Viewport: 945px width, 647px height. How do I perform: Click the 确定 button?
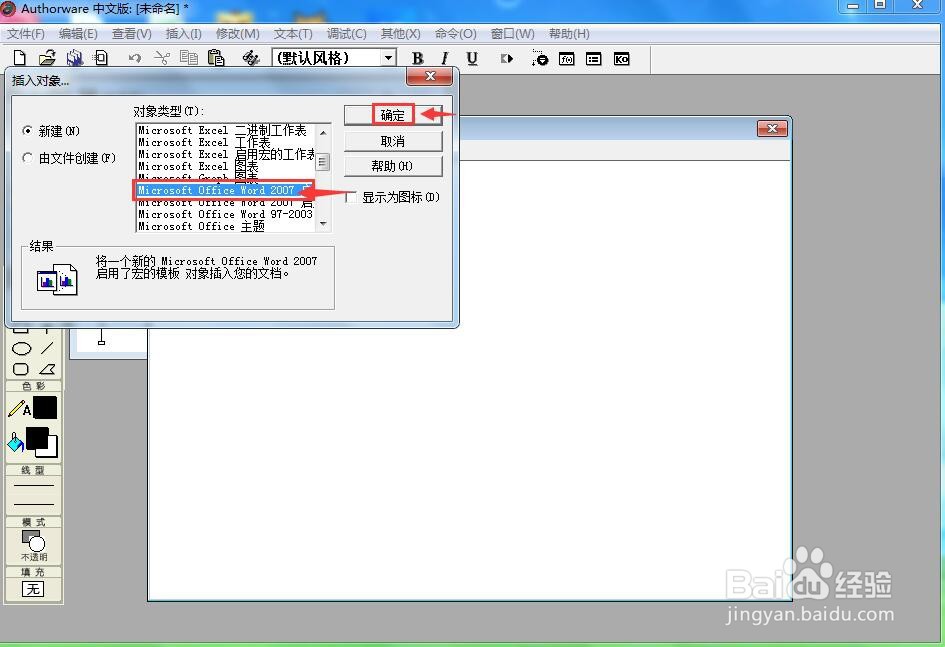(x=393, y=114)
